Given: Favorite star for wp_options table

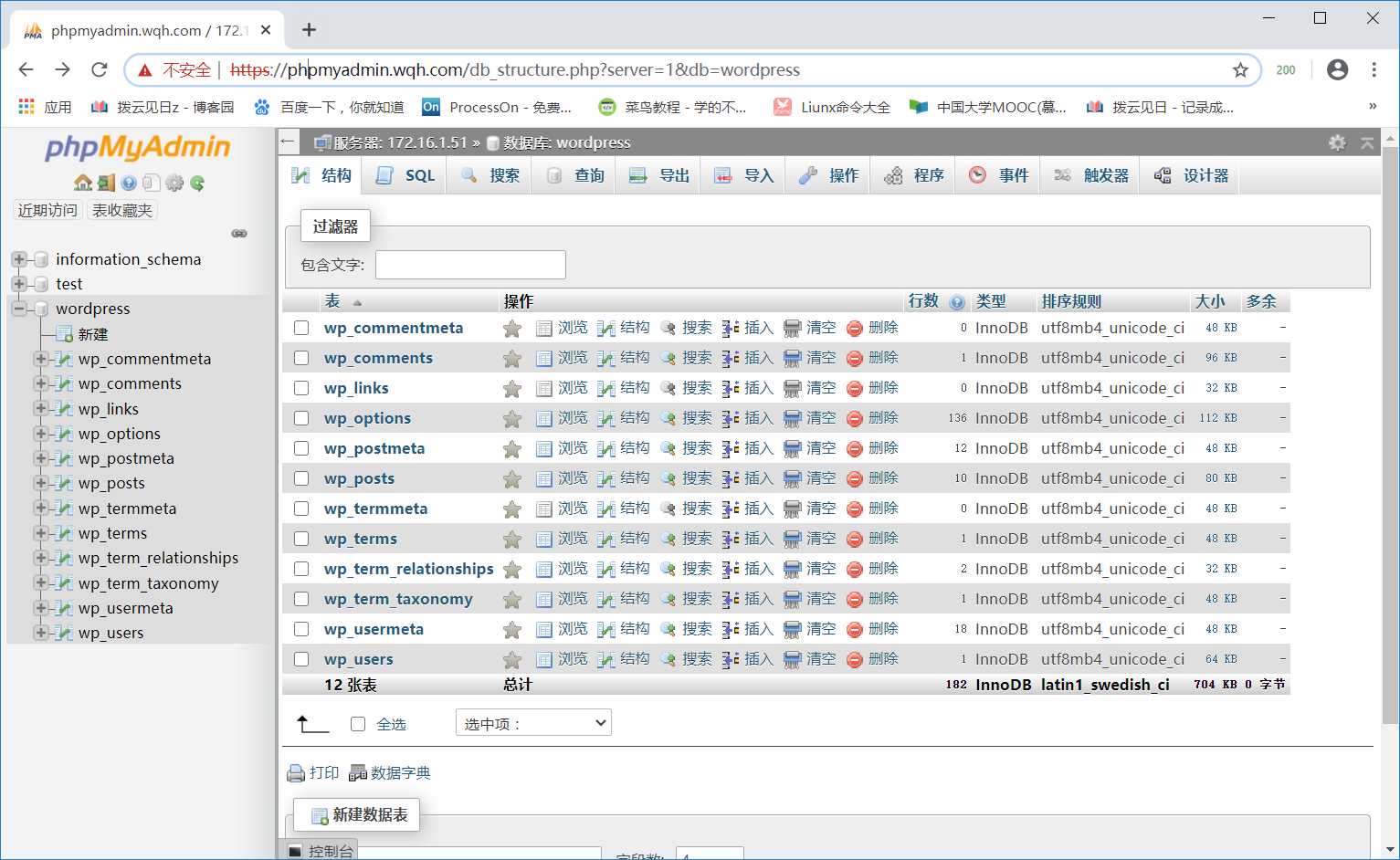Looking at the screenshot, I should coord(512,419).
